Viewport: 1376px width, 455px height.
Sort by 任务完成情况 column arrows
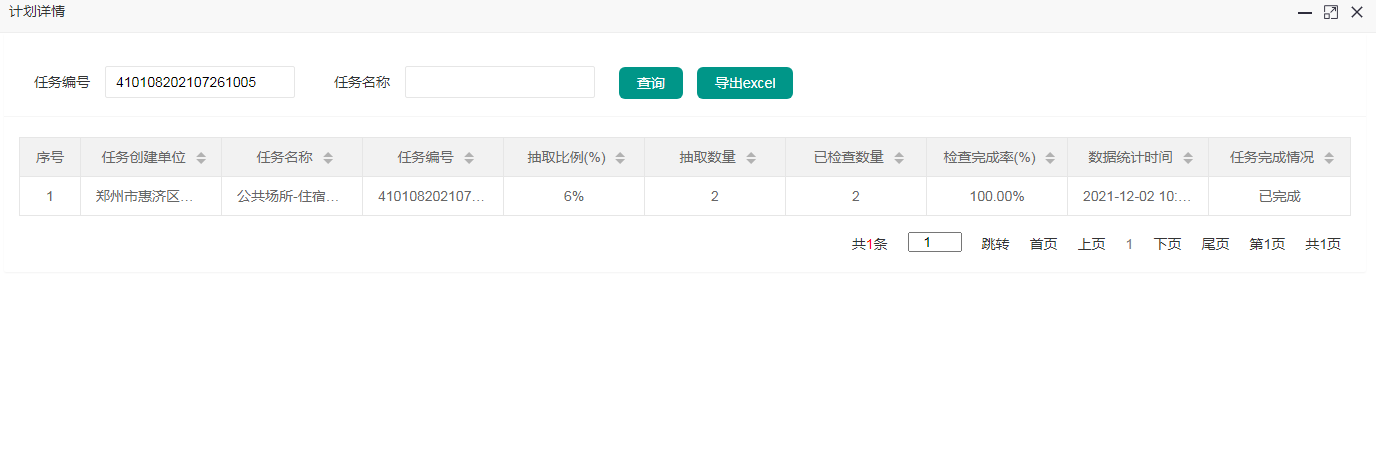tap(1330, 158)
